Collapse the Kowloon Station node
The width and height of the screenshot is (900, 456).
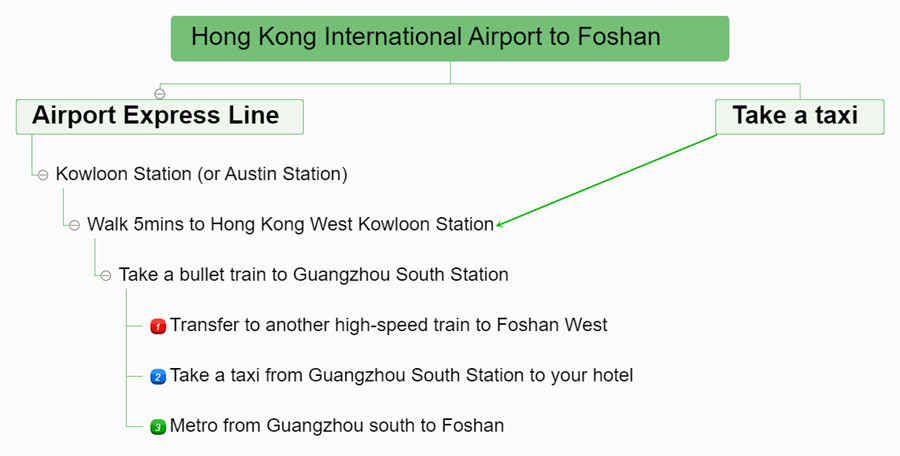tap(43, 175)
